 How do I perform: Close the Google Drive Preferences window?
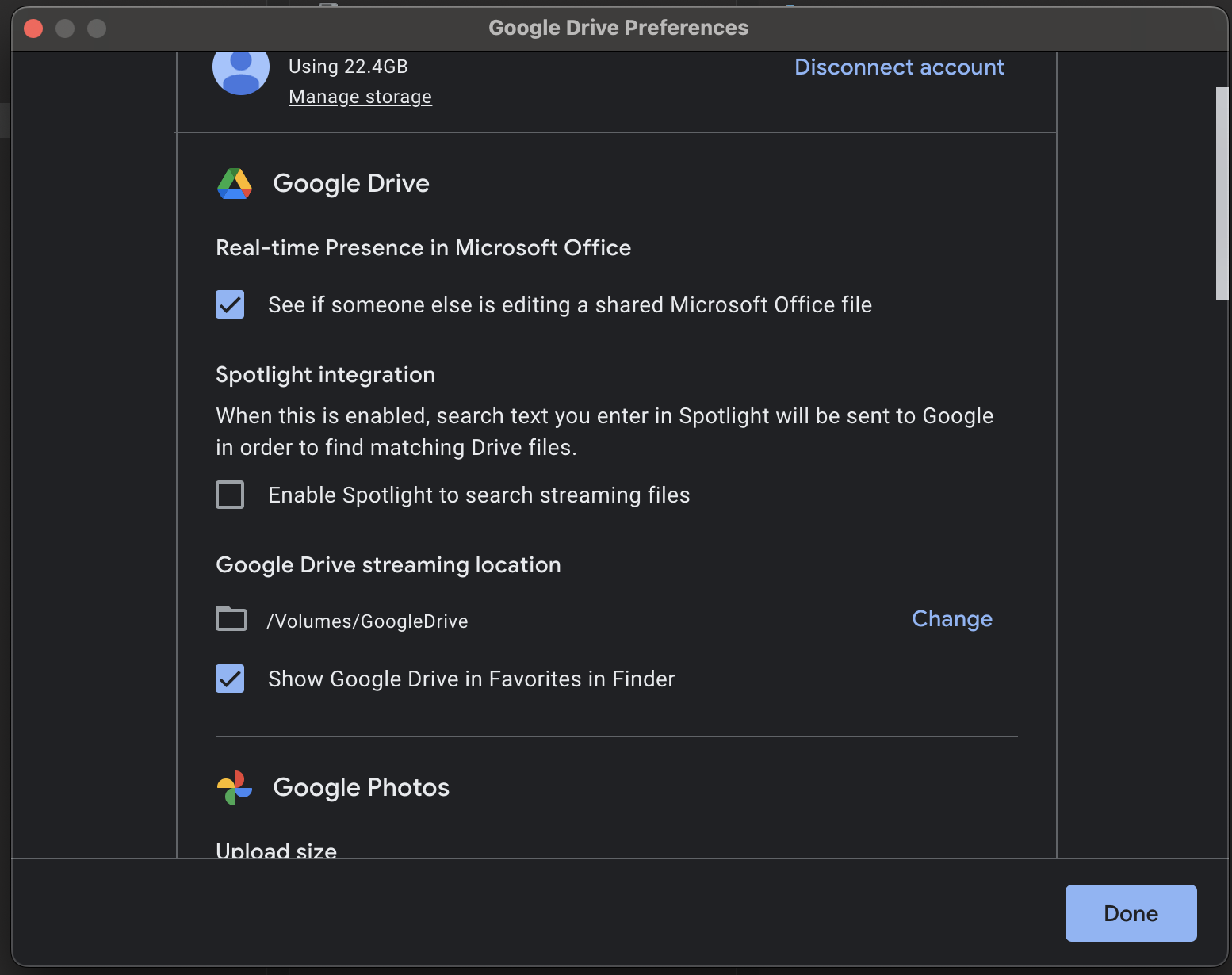click(33, 29)
